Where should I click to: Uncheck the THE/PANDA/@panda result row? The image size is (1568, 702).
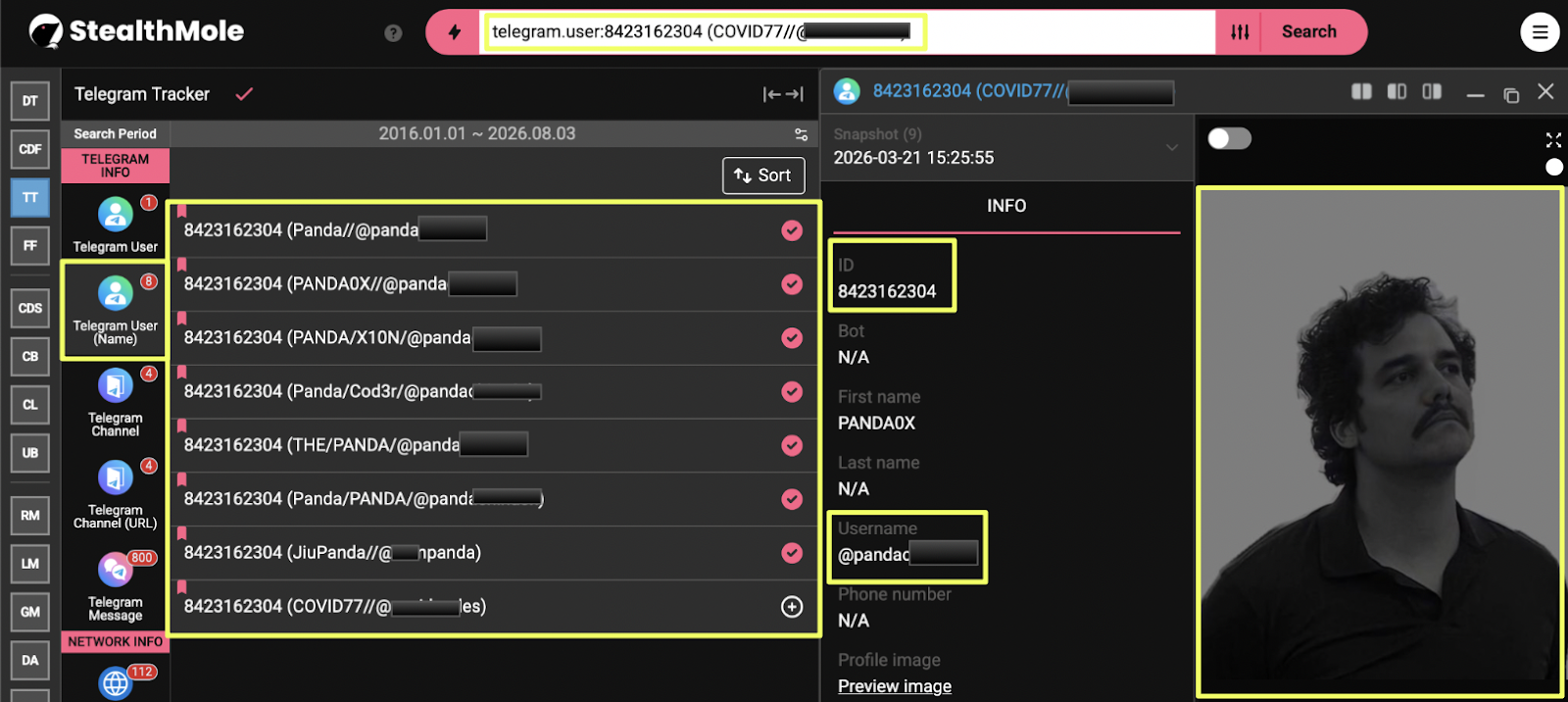click(792, 445)
